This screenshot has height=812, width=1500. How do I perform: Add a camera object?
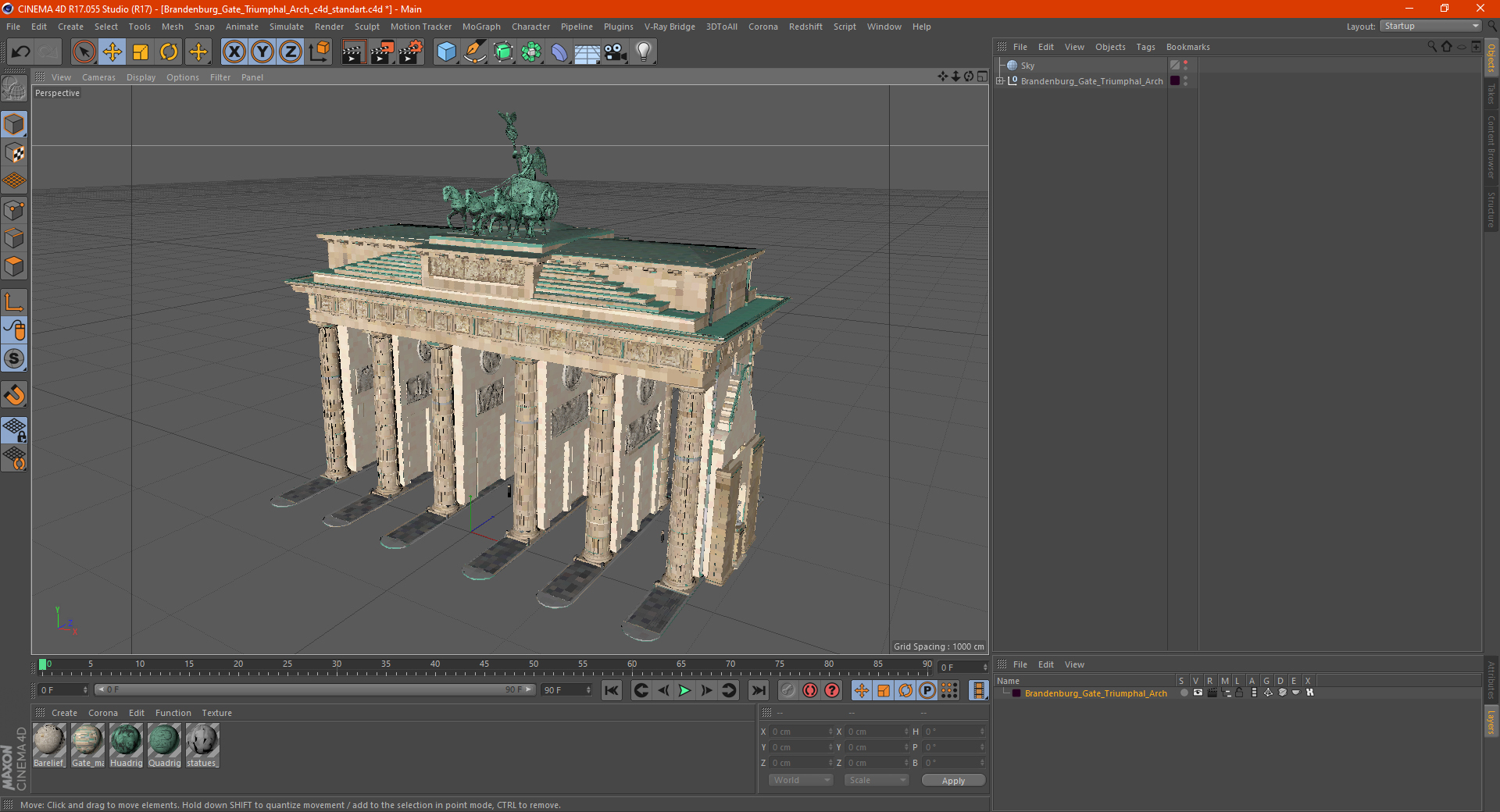[616, 52]
